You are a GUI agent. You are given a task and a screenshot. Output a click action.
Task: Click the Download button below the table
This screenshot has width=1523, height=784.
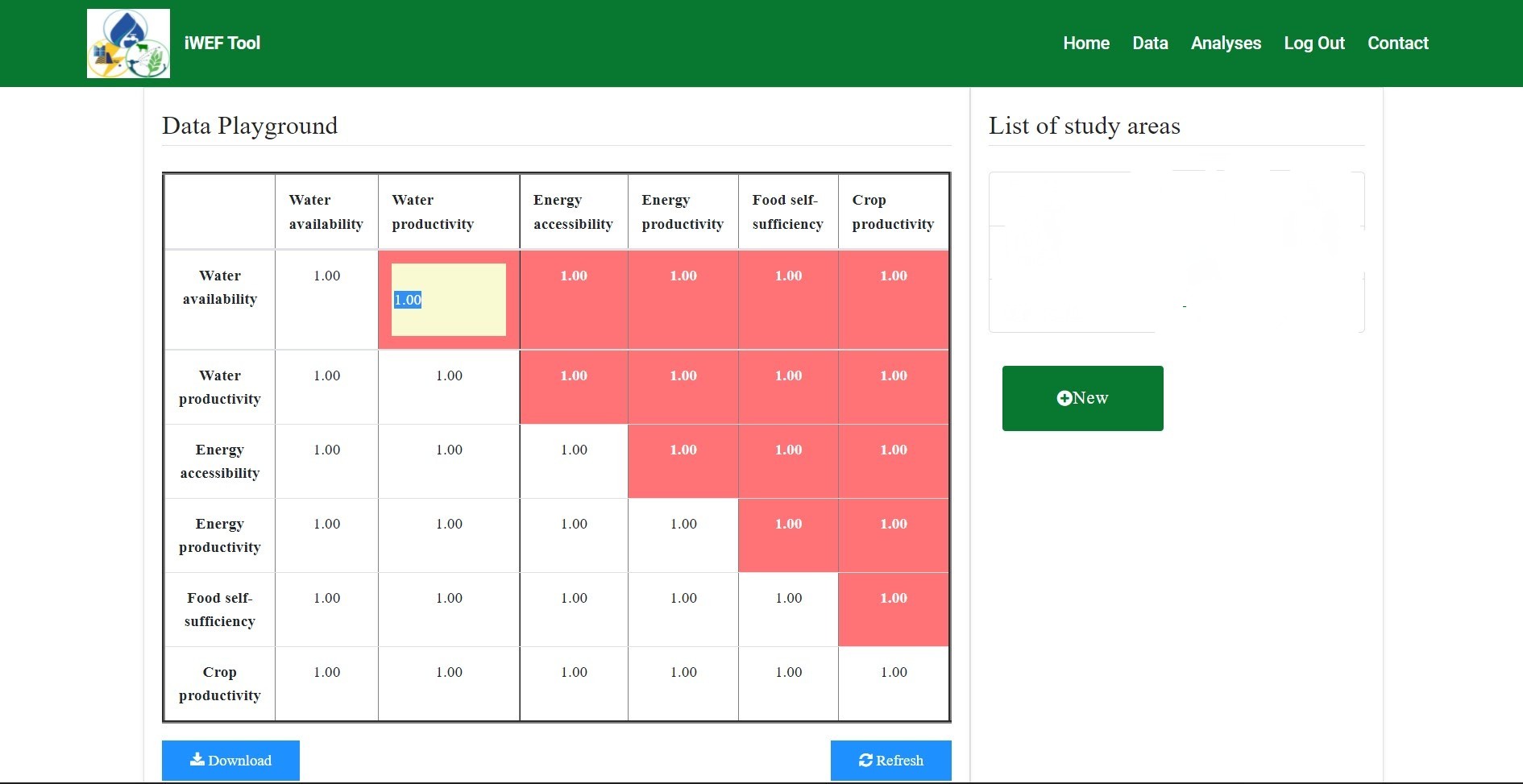click(230, 760)
